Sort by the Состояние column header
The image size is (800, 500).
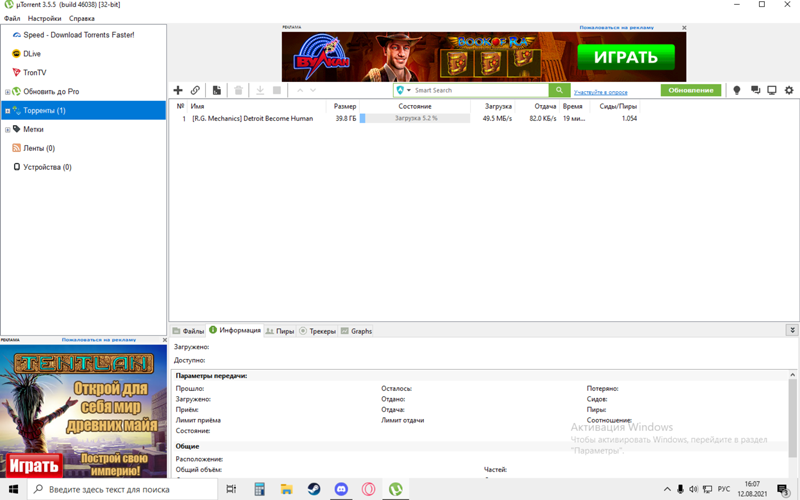(x=415, y=106)
